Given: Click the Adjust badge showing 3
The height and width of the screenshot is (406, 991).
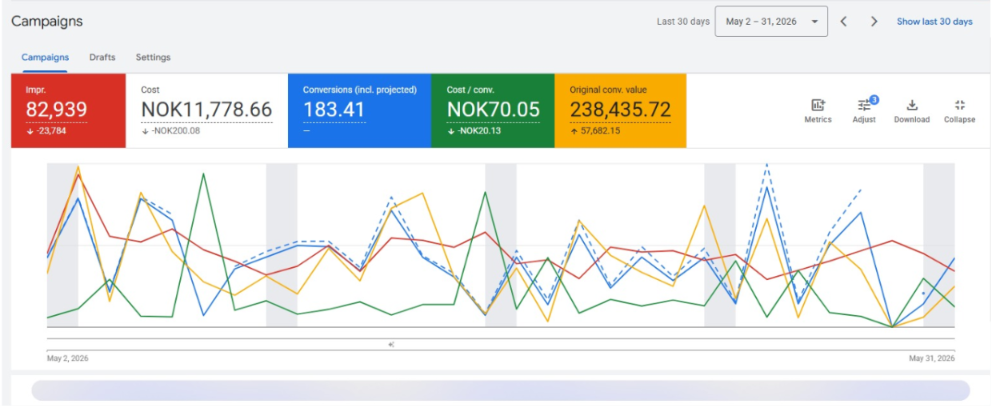Looking at the screenshot, I should pos(873,99).
